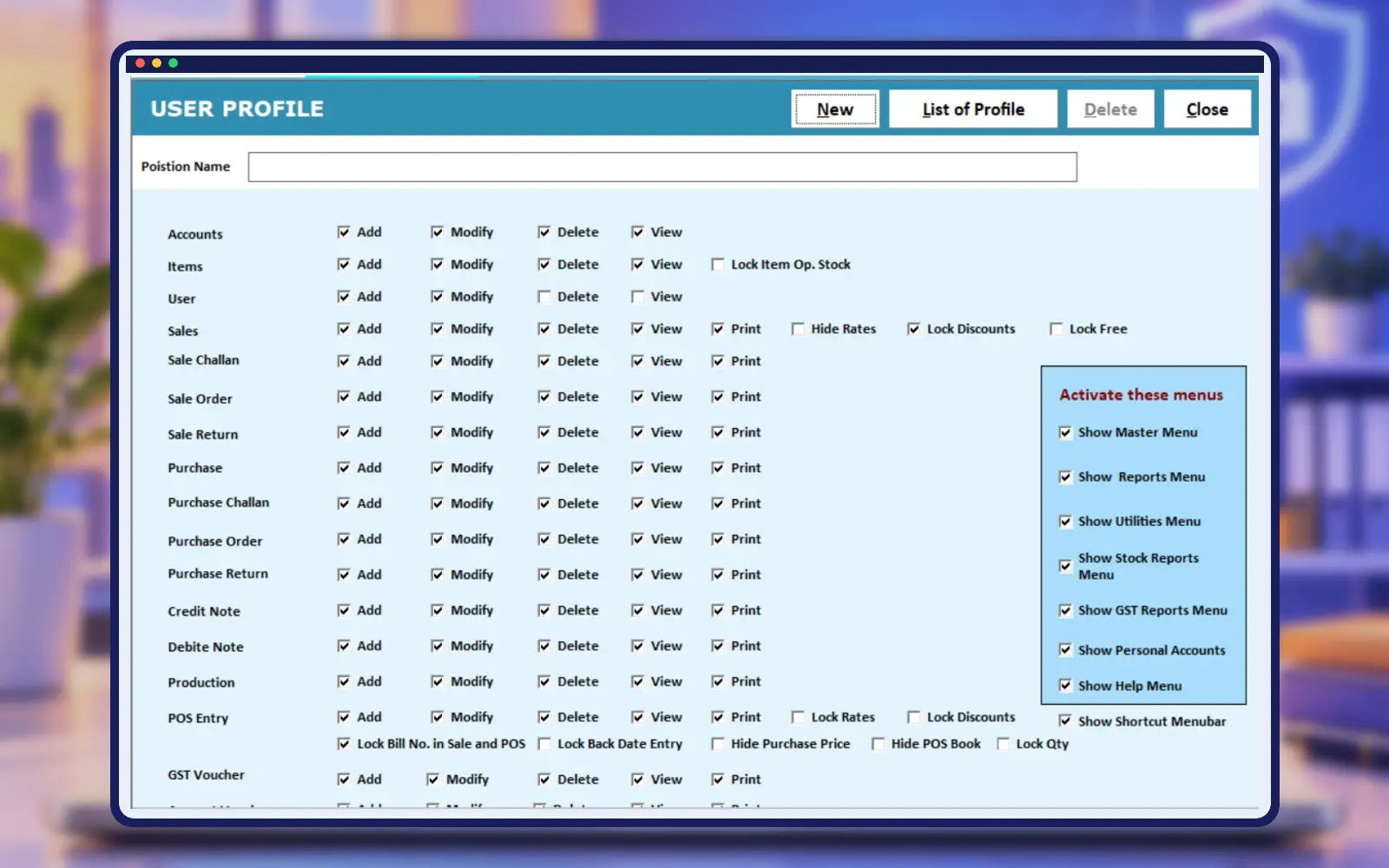Toggle Show Utilities Menu checkbox
Image resolution: width=1389 pixels, height=868 pixels.
tap(1065, 522)
